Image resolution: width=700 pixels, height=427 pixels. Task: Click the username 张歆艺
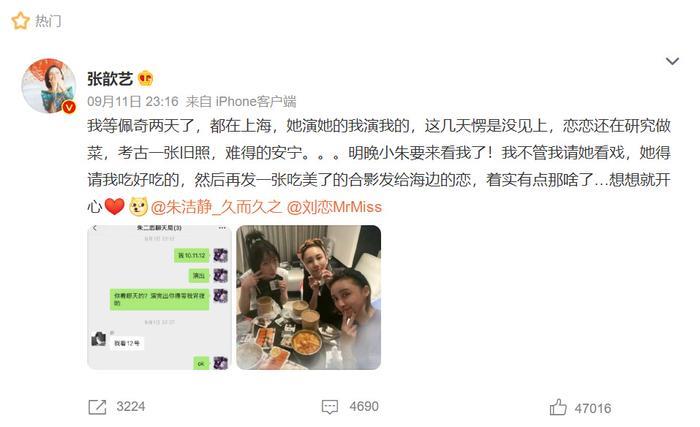[110, 79]
